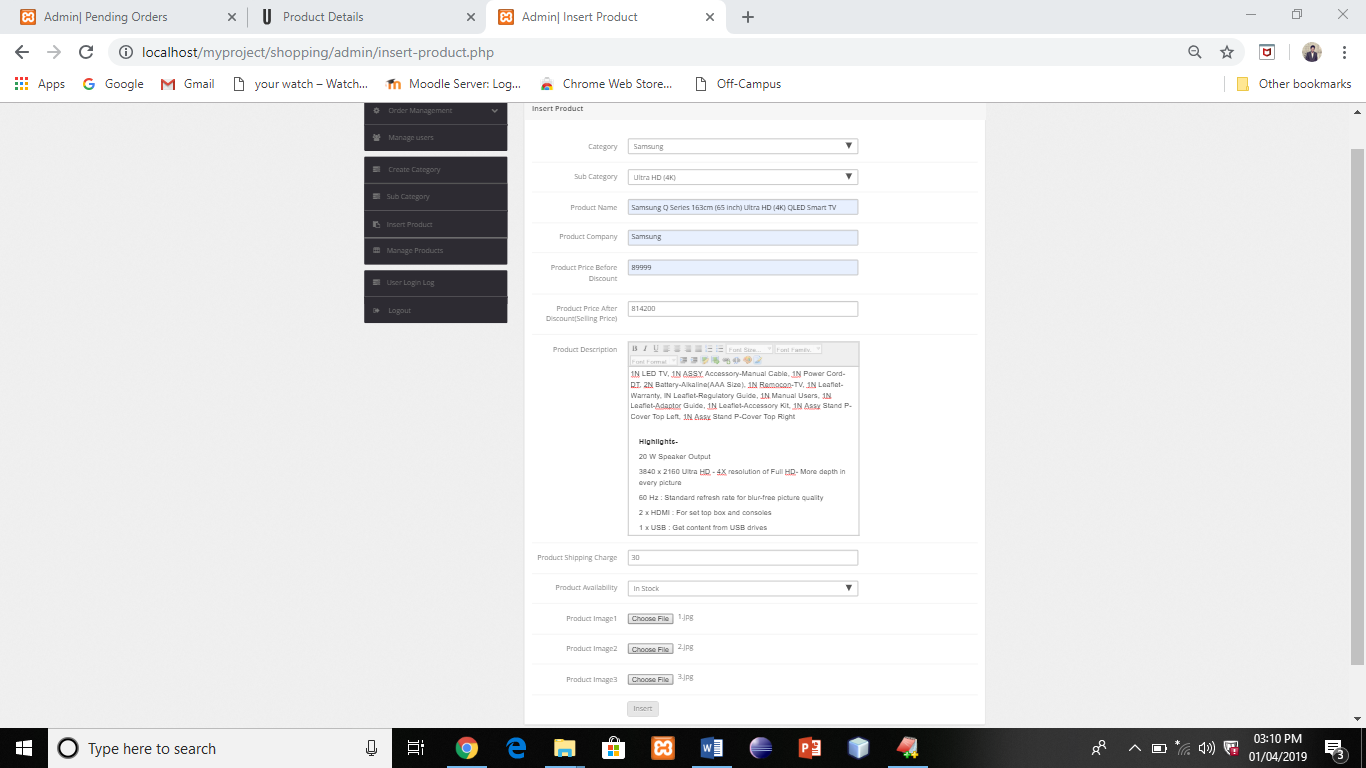Justify description text

[x=698, y=348]
